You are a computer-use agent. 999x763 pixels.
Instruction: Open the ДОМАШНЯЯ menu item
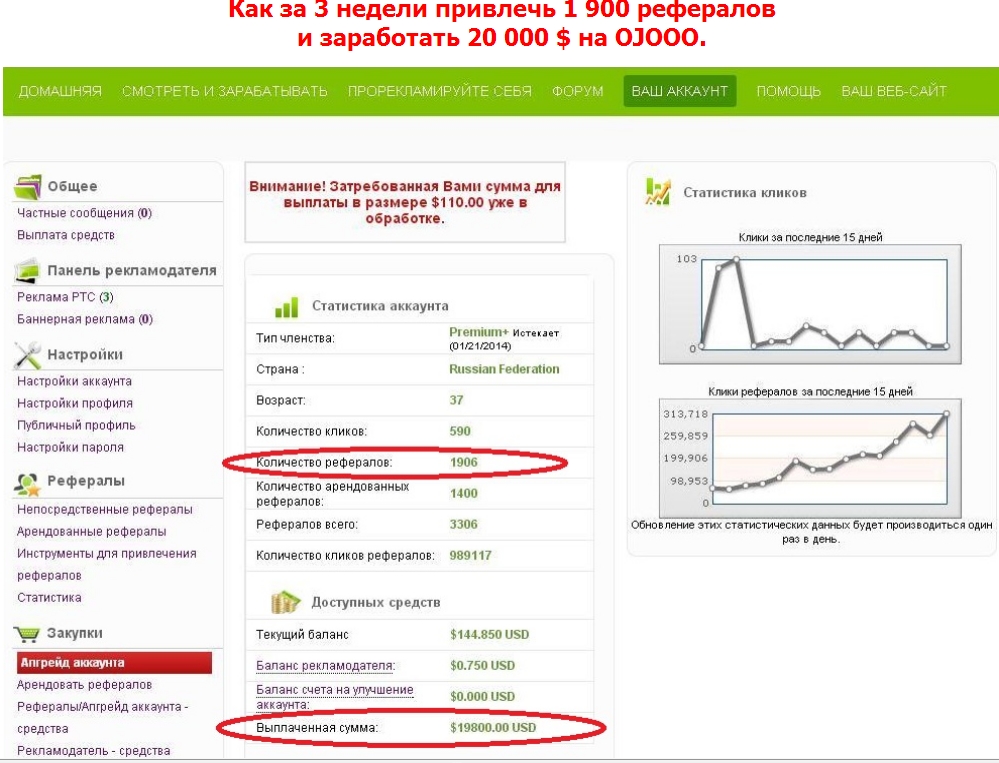pyautogui.click(x=60, y=91)
